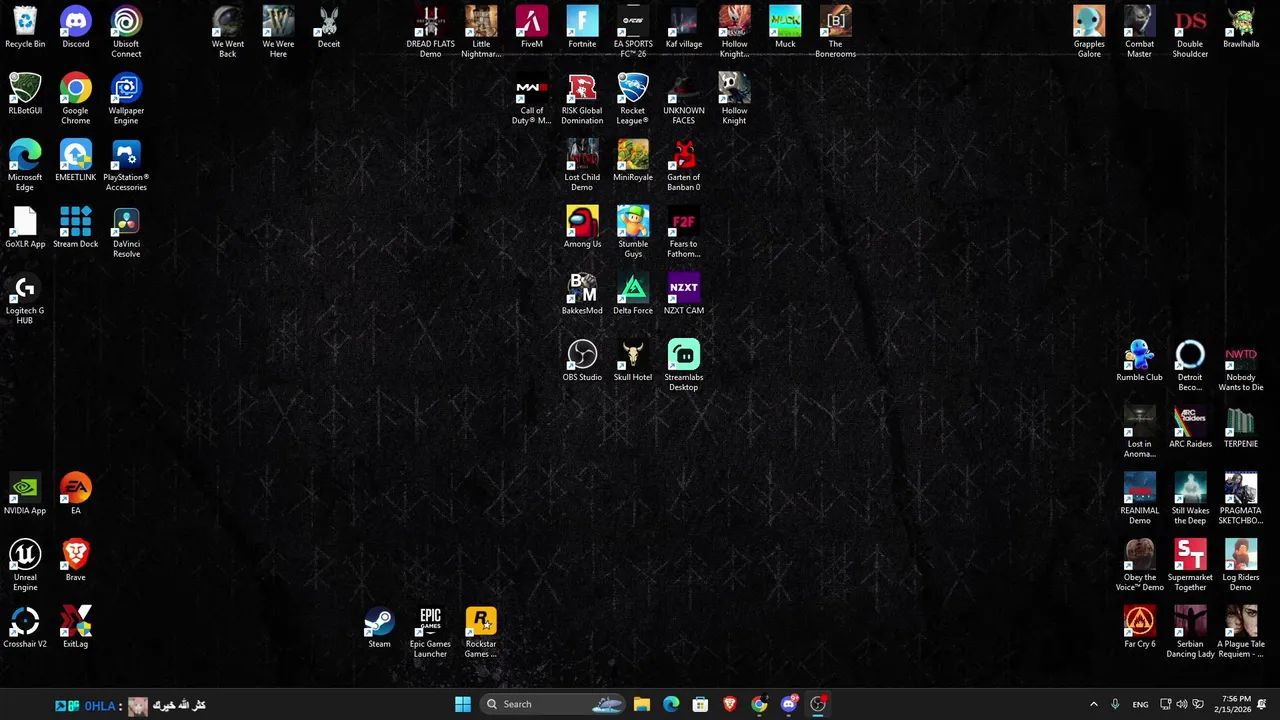
Task: Open the ARC Raiders shortcut
Action: 1190,428
